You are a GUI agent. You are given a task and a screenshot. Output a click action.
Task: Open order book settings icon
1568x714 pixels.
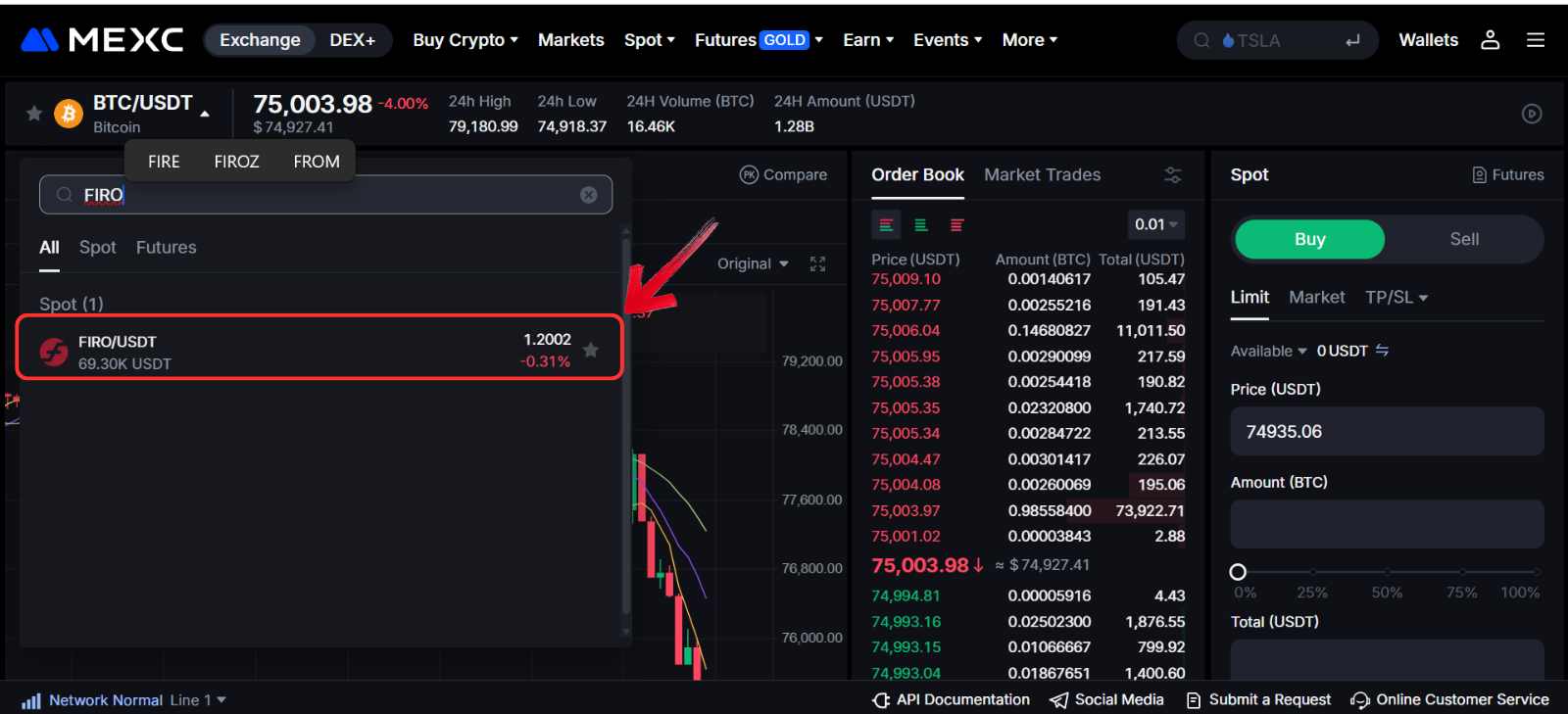coord(1172,175)
